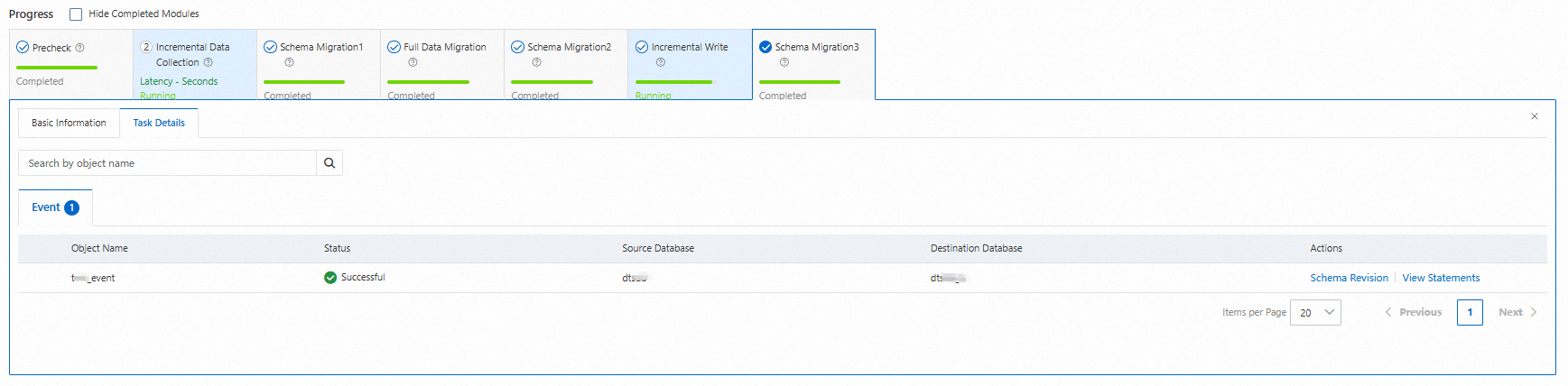Click the search magnifier icon
The width and height of the screenshot is (1568, 386).
point(329,163)
